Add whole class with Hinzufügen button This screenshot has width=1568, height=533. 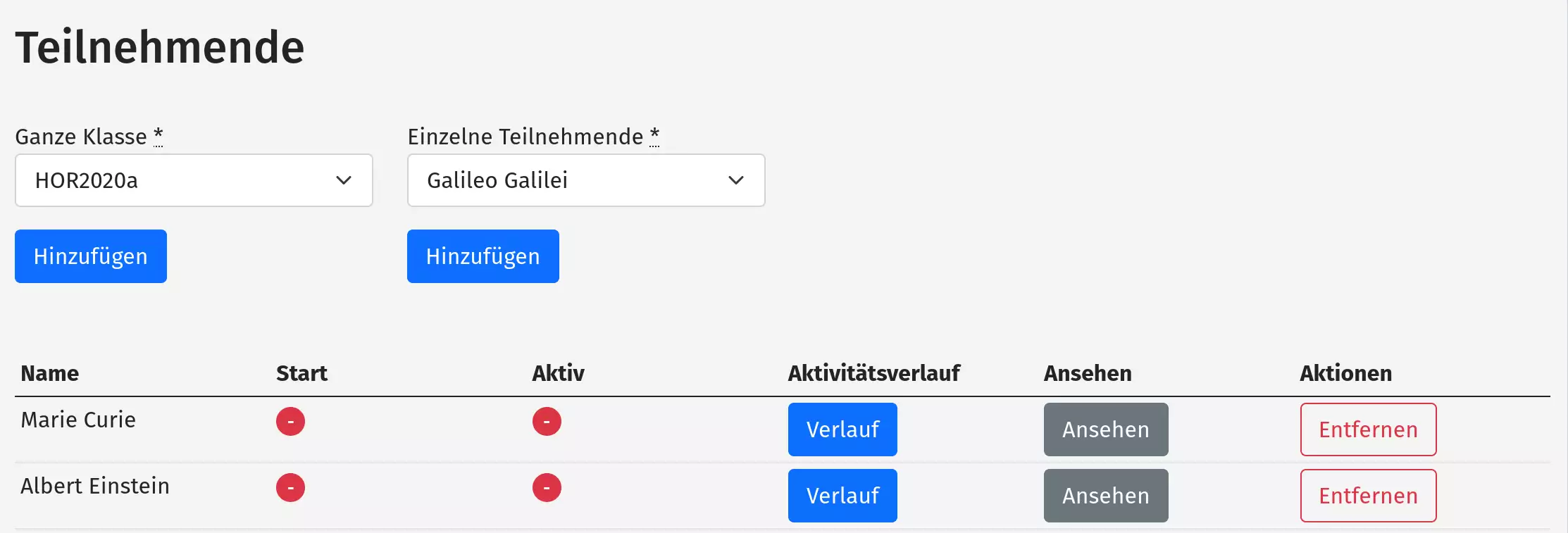tap(91, 256)
